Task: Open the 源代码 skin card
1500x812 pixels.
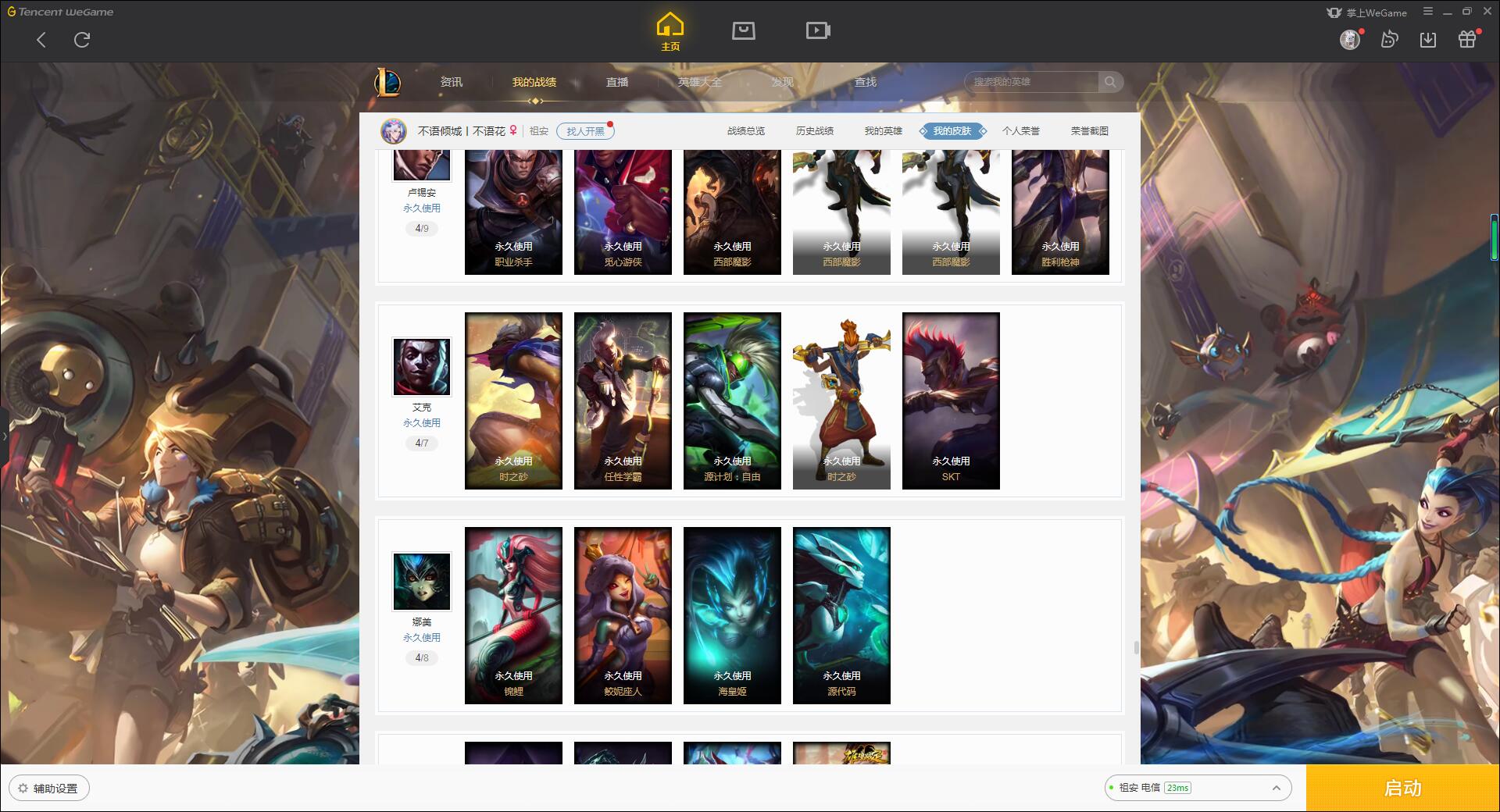Action: [x=841, y=616]
